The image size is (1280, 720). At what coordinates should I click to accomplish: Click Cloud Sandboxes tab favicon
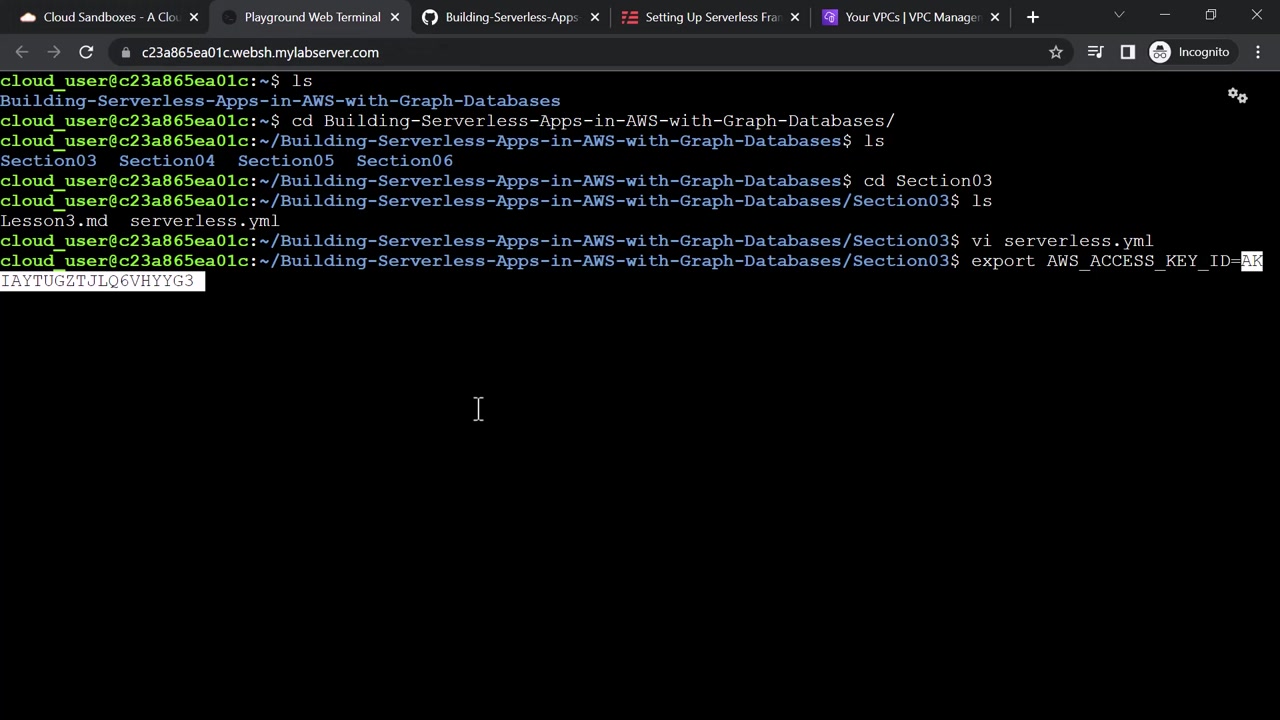pyautogui.click(x=28, y=17)
